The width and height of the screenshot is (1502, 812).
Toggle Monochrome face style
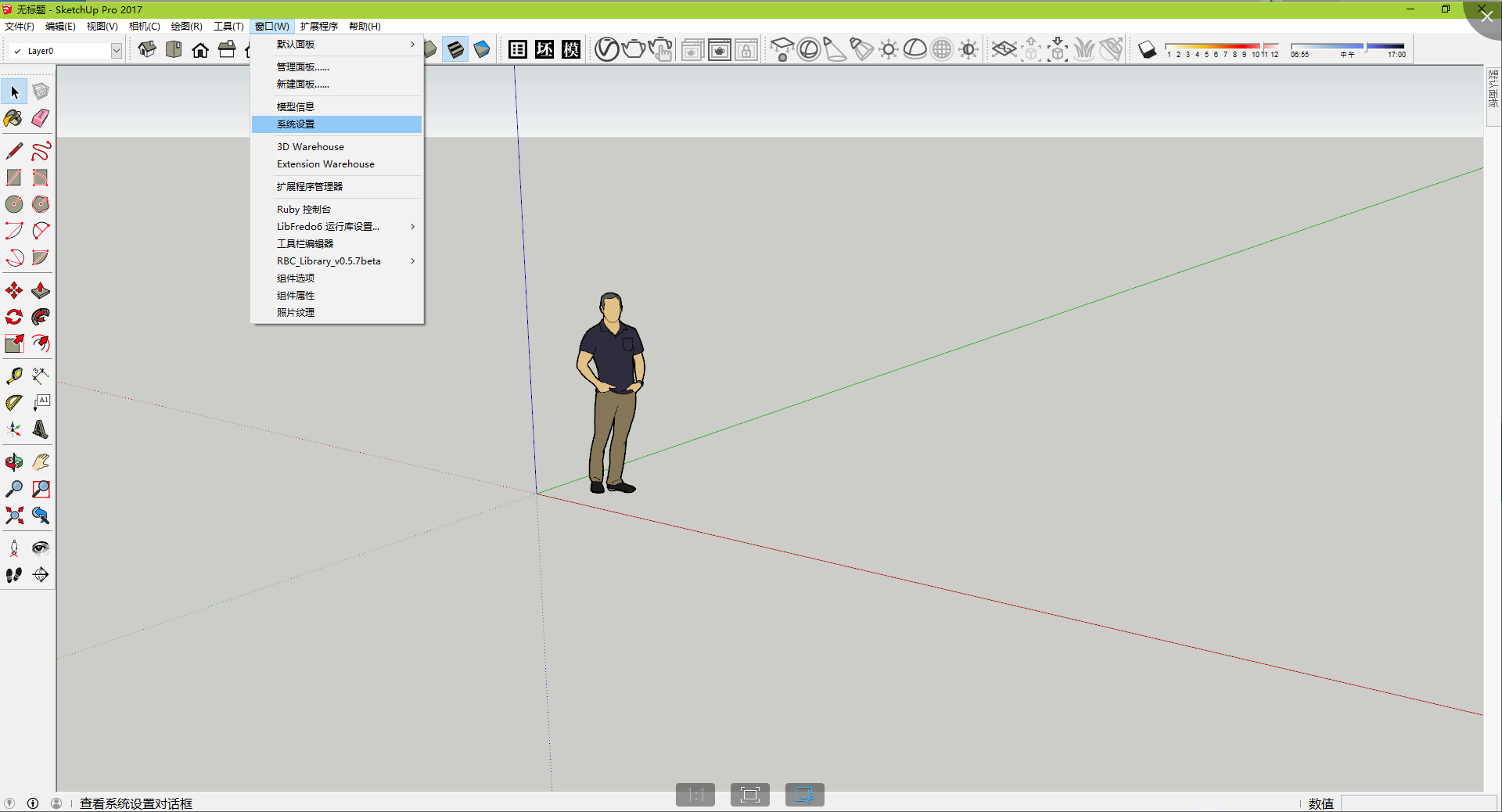[x=482, y=50]
